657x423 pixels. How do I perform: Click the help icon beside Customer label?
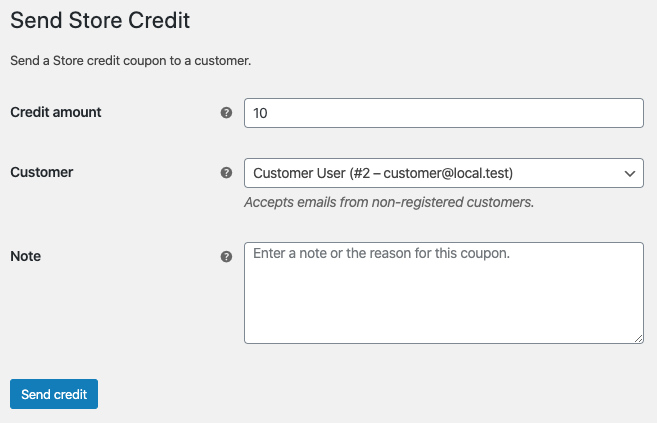226,173
